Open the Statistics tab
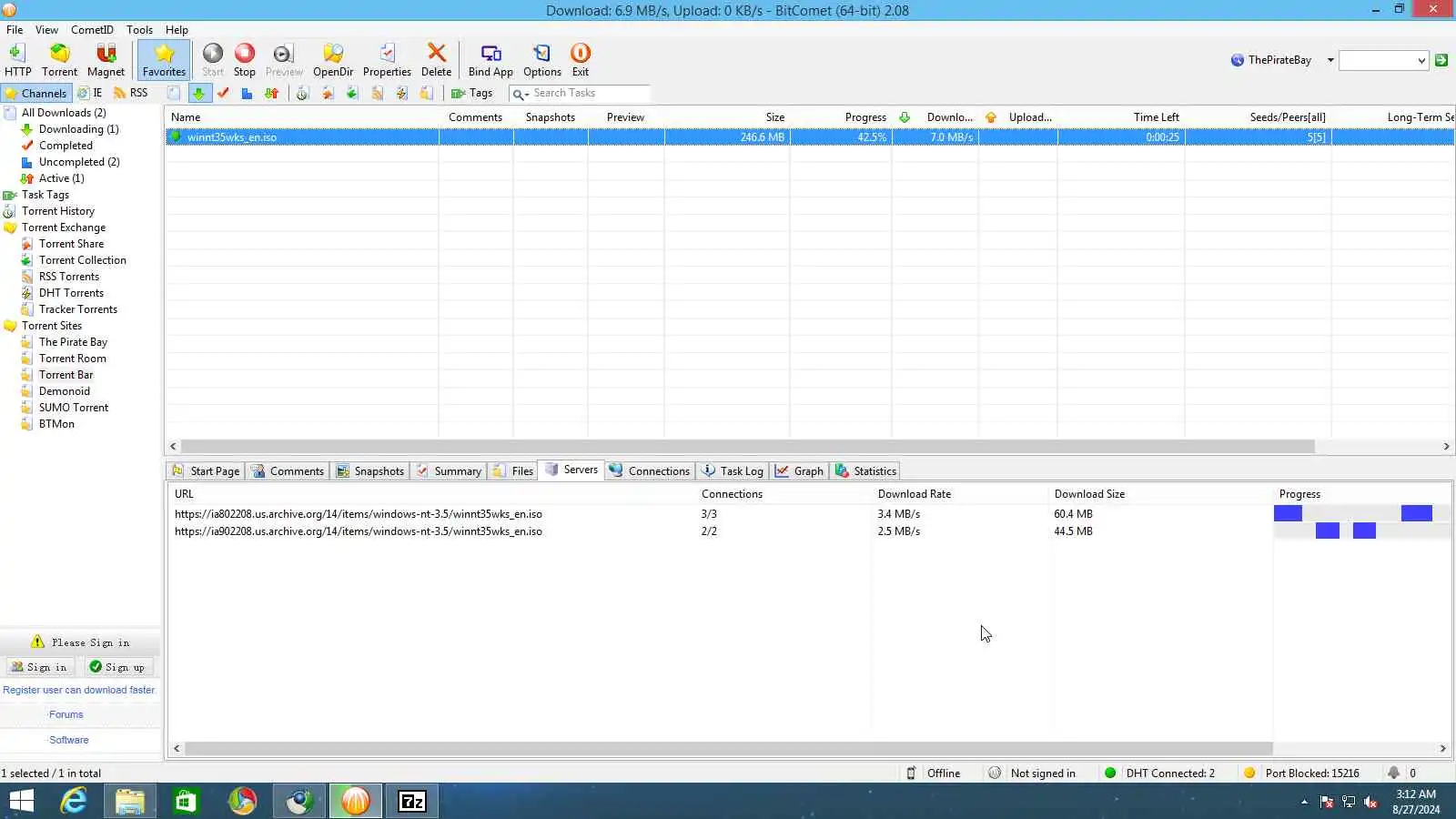The image size is (1456, 819). (866, 471)
